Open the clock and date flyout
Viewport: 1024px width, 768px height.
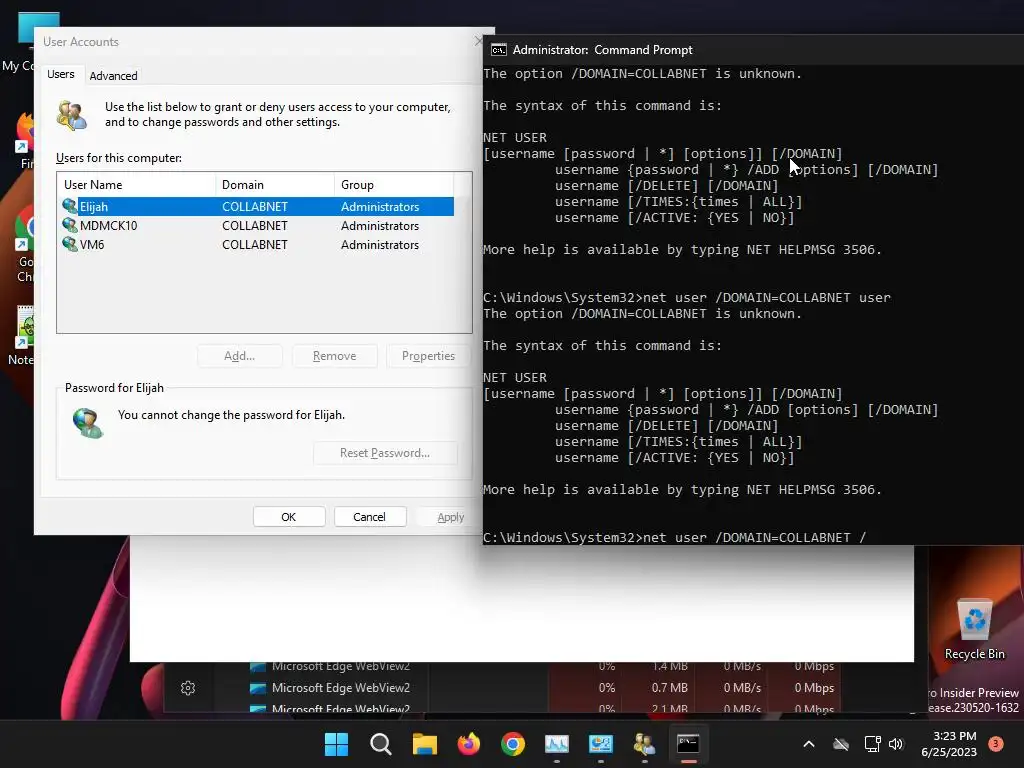[949, 744]
